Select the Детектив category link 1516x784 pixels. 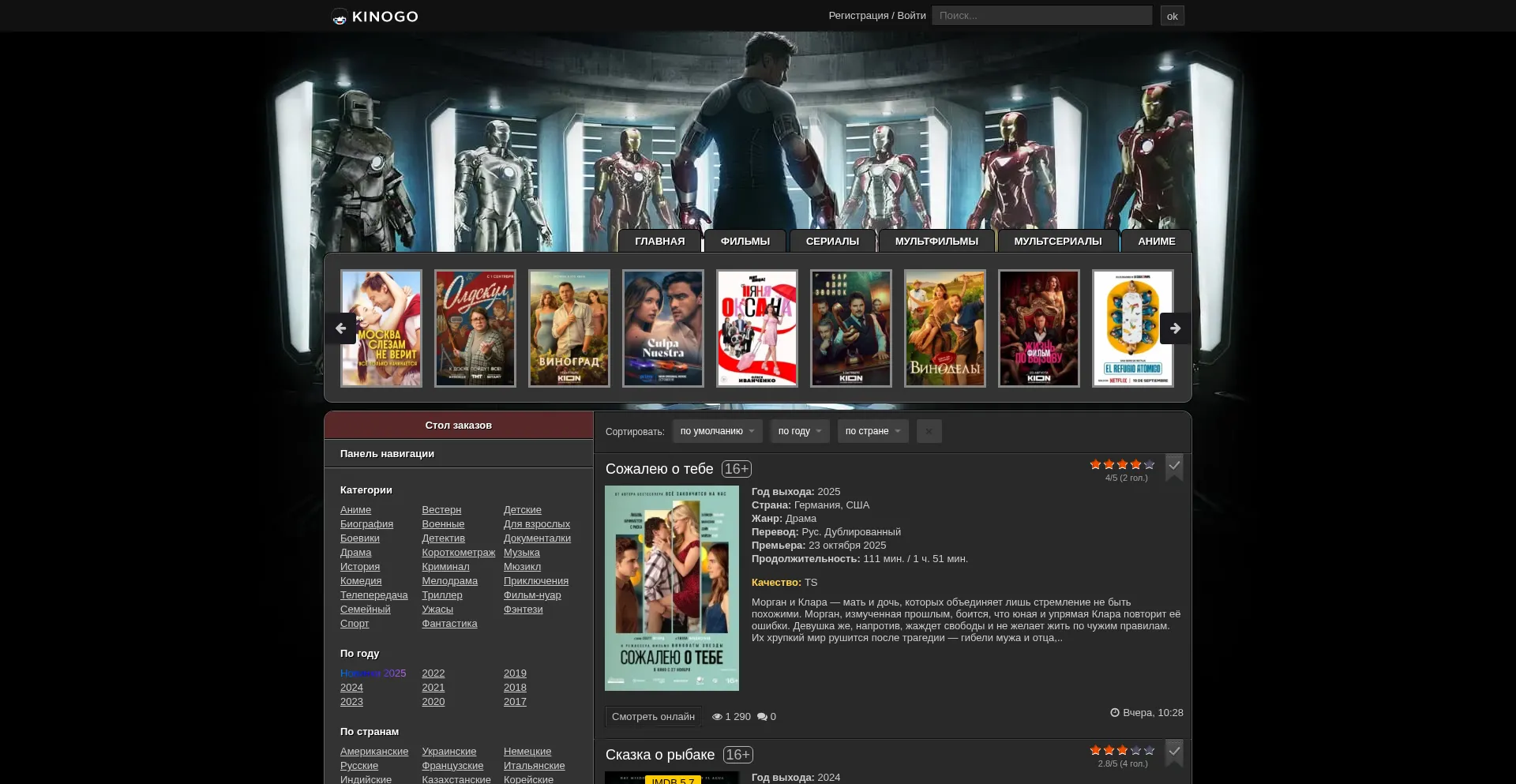(x=443, y=538)
